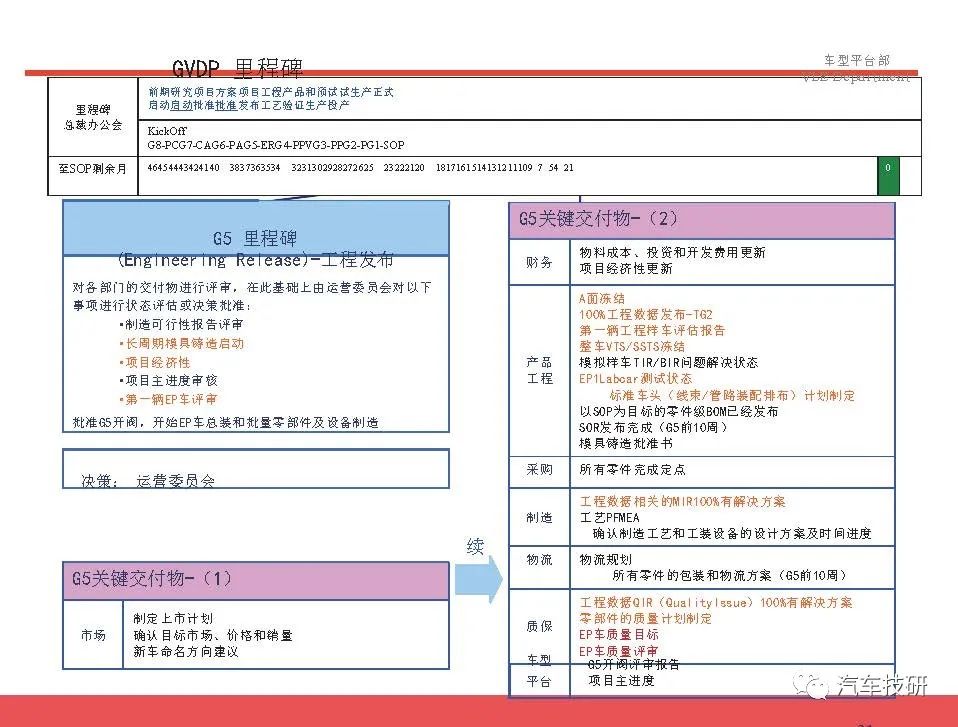The image size is (958, 727).
Task: Select the EP车质量目标 line
Action: coord(619,635)
